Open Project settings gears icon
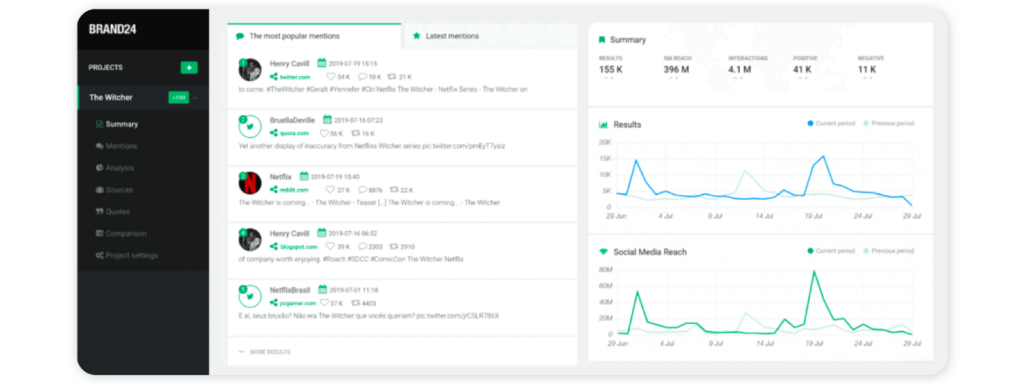This screenshot has height=384, width=1024. click(99, 255)
